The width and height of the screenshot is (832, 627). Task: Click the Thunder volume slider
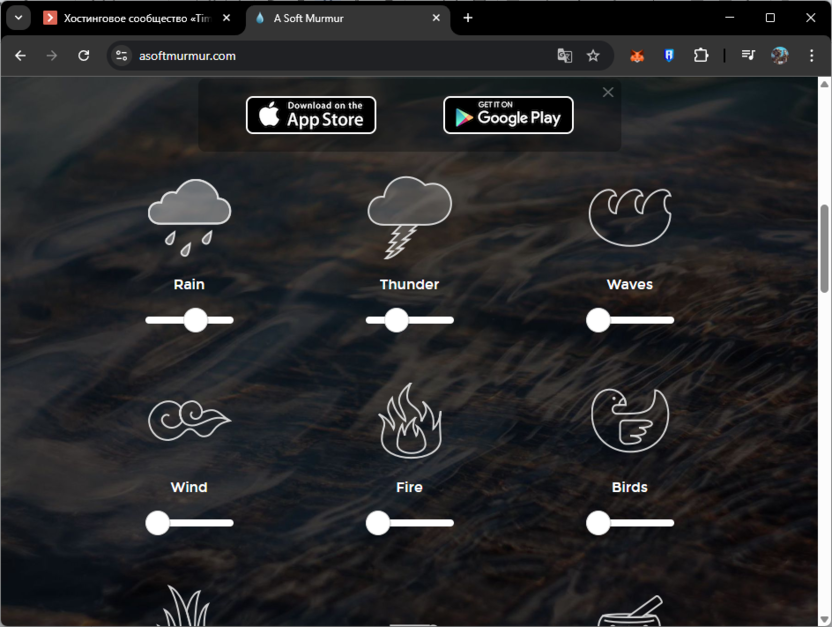tap(410, 320)
